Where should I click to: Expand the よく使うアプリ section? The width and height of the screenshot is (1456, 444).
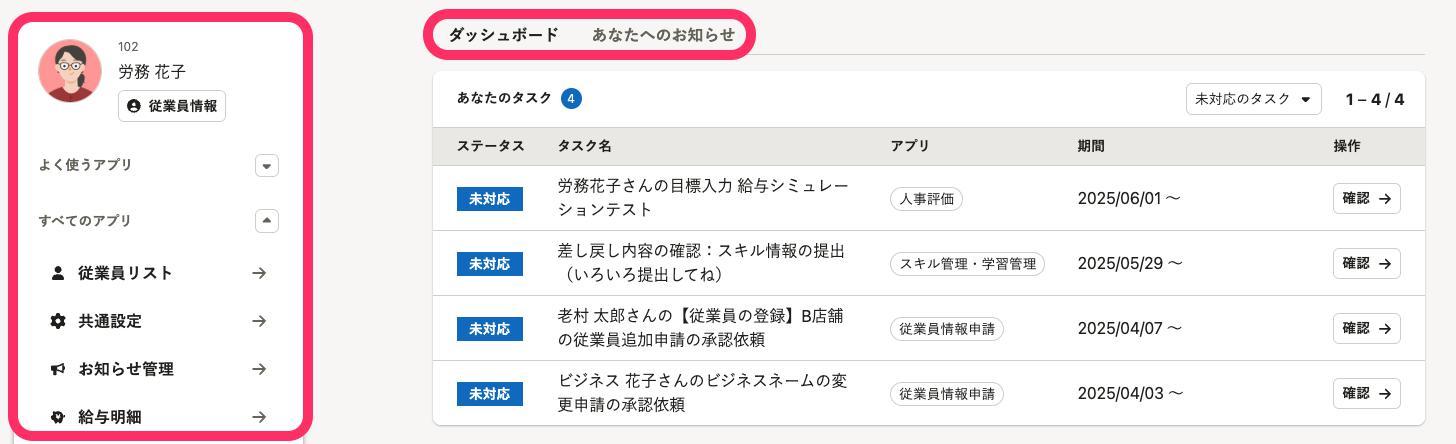pos(267,165)
